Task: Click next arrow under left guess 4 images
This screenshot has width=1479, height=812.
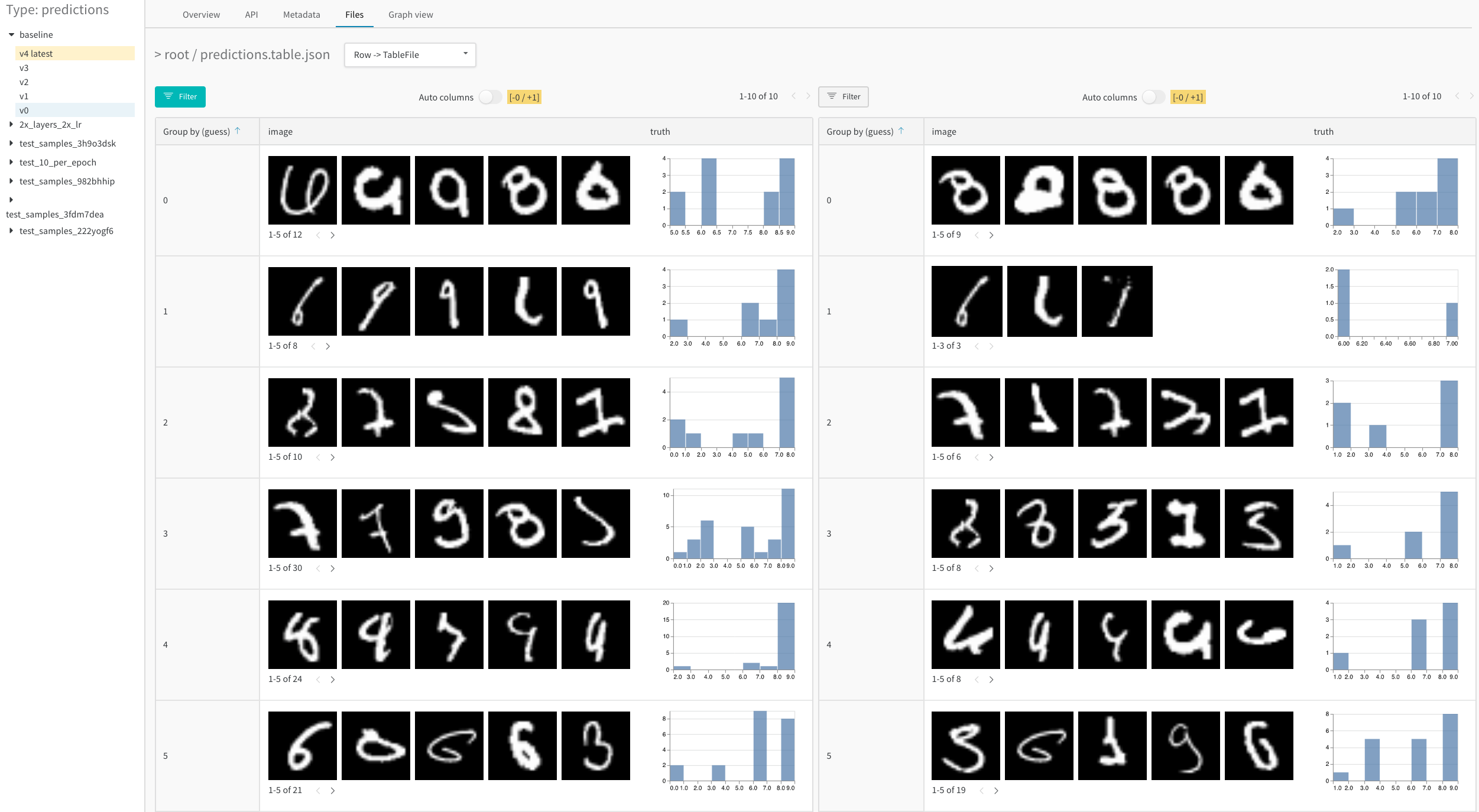Action: click(x=333, y=680)
